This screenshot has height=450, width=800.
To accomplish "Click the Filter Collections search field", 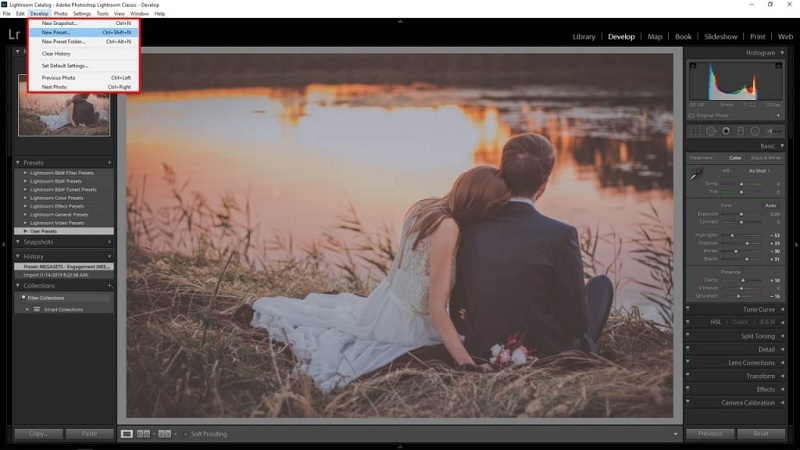I will point(65,297).
